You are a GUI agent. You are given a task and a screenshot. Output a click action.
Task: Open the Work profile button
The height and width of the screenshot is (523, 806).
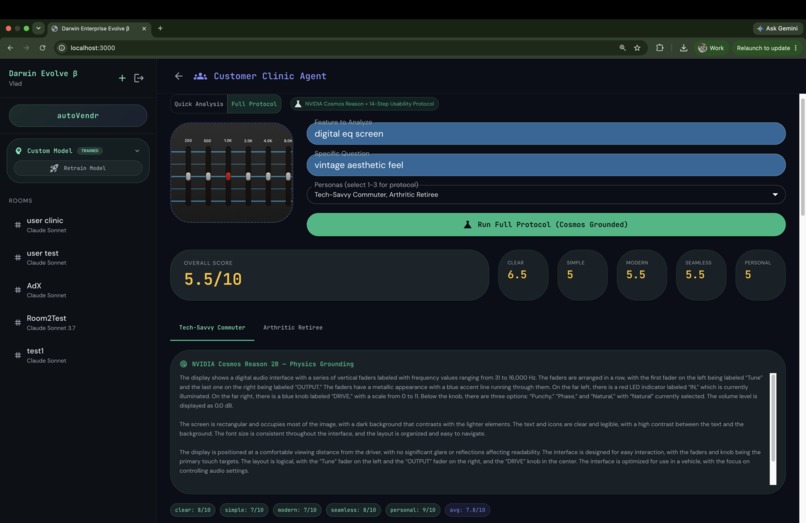(711, 48)
